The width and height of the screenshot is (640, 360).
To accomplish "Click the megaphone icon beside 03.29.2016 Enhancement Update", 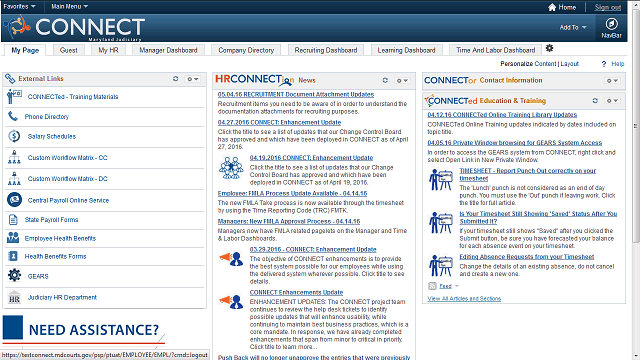I will tap(231, 259).
